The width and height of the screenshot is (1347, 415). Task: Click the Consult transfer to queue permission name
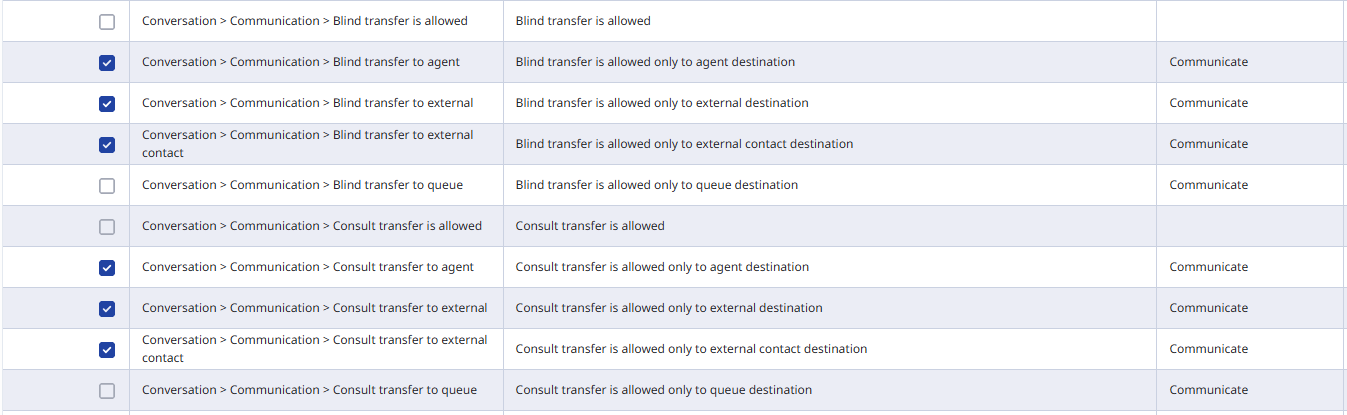coord(309,390)
